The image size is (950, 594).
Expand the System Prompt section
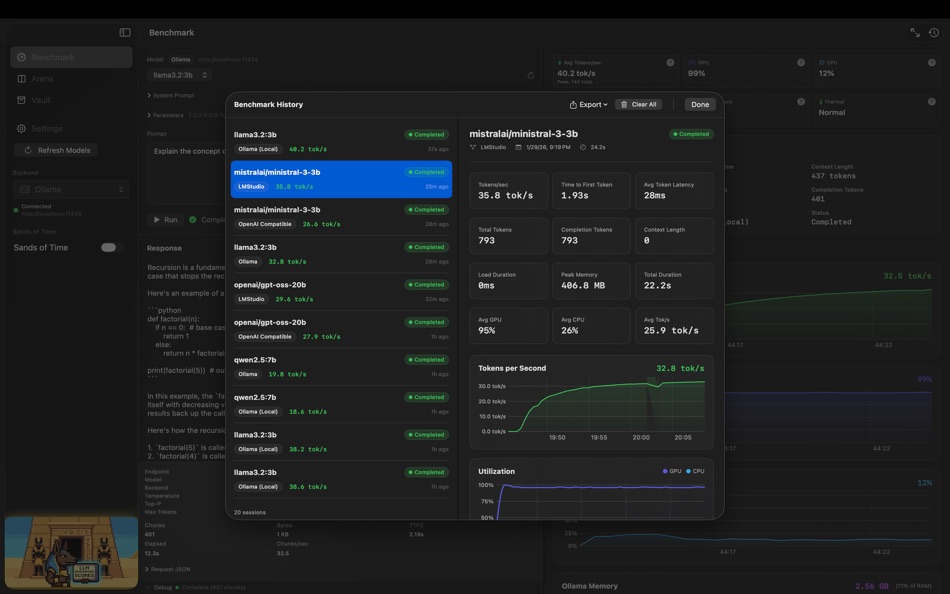click(170, 95)
